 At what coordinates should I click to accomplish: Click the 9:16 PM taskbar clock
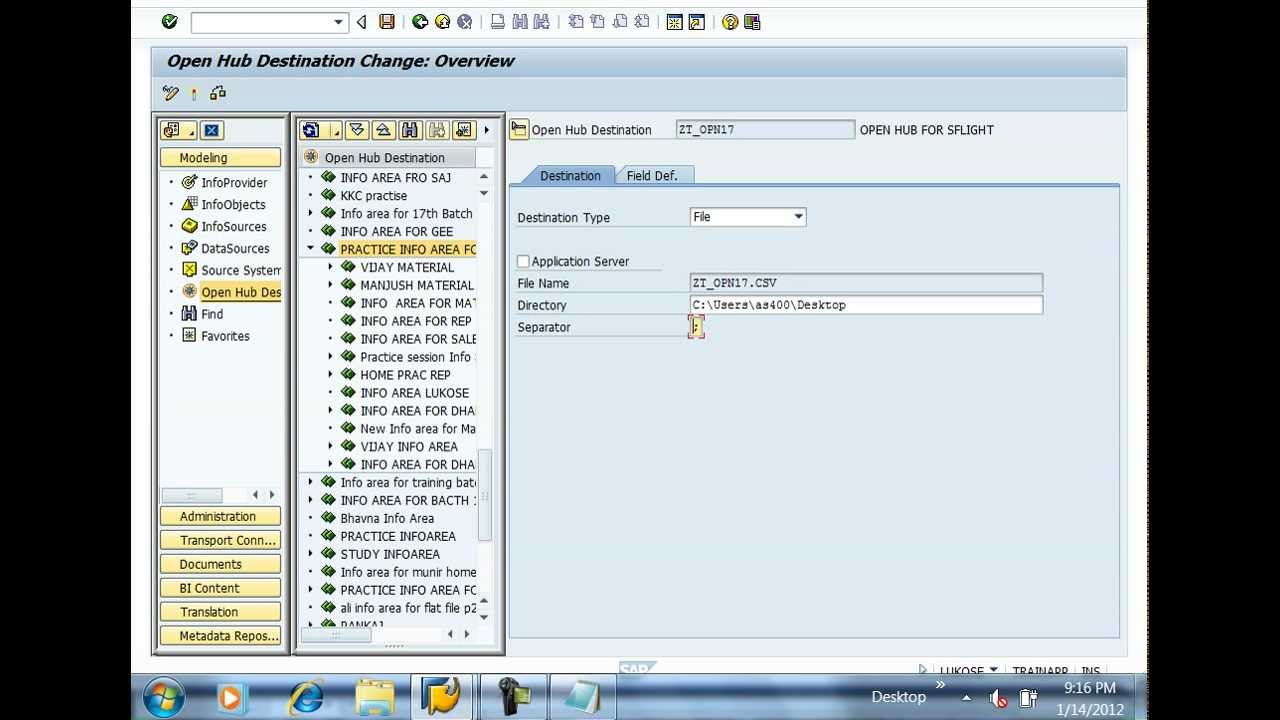click(1090, 688)
